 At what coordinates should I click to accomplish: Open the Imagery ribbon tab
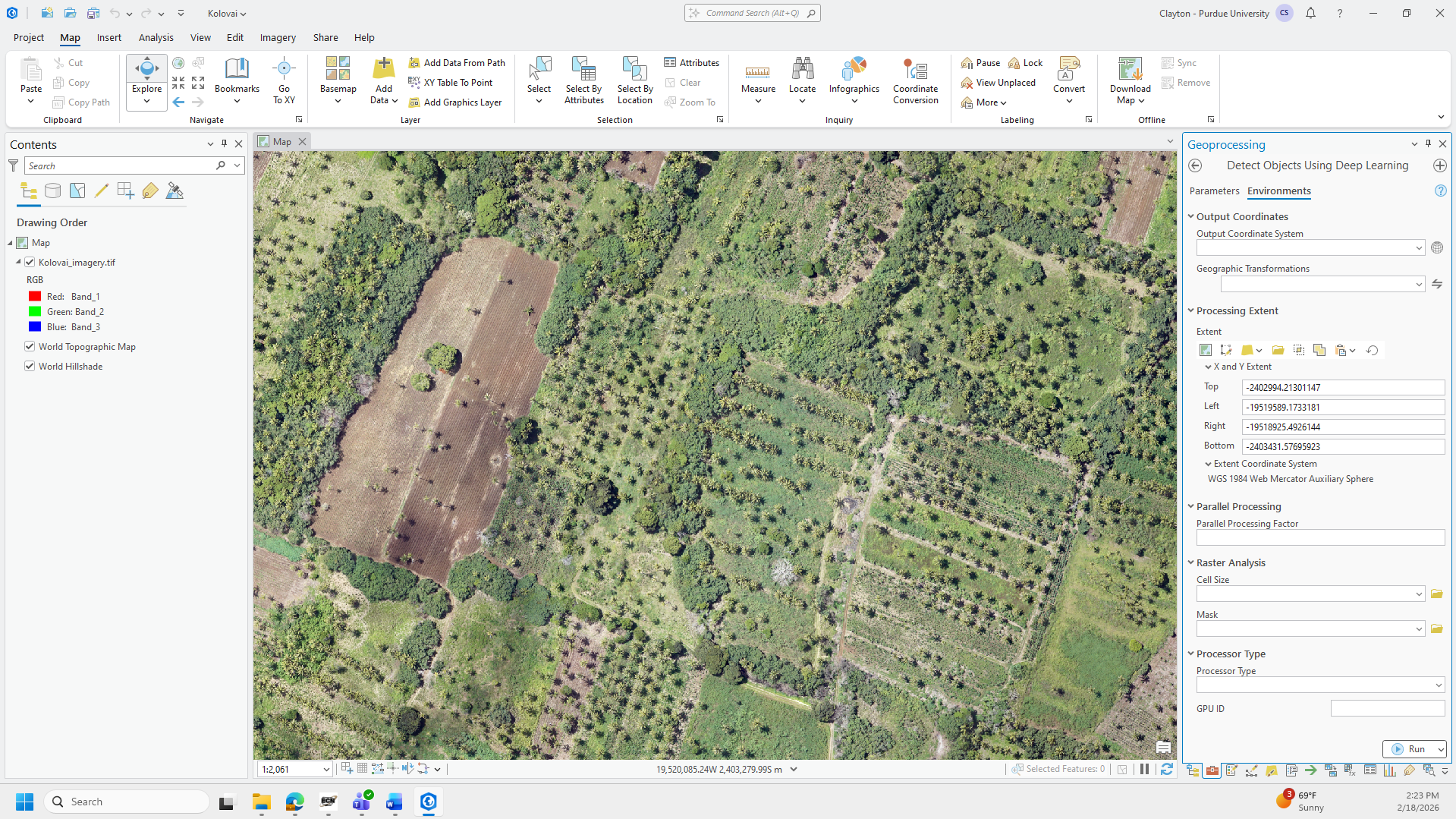tap(278, 37)
